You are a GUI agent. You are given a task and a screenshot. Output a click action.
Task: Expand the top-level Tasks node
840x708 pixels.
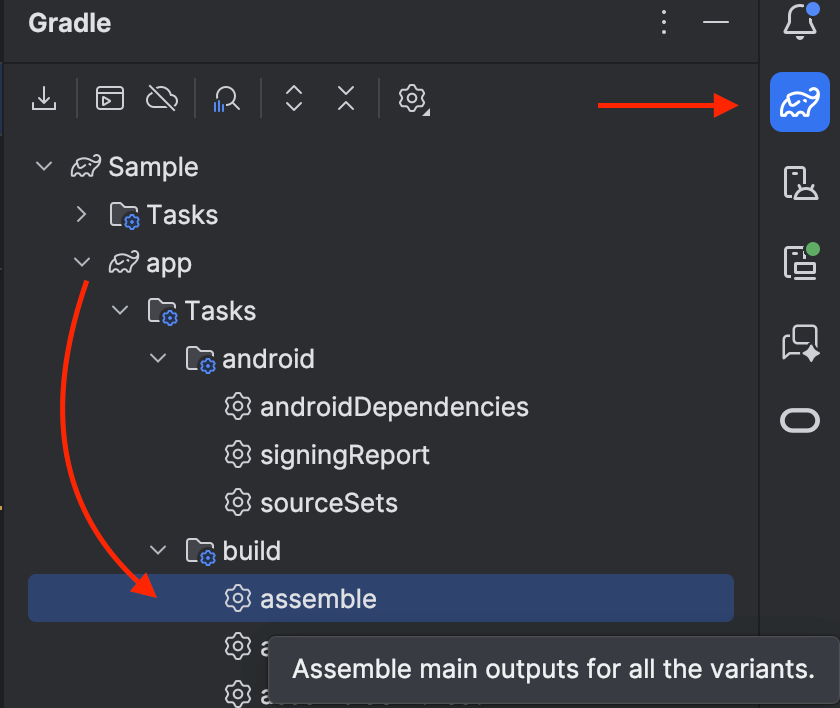pyautogui.click(x=81, y=214)
